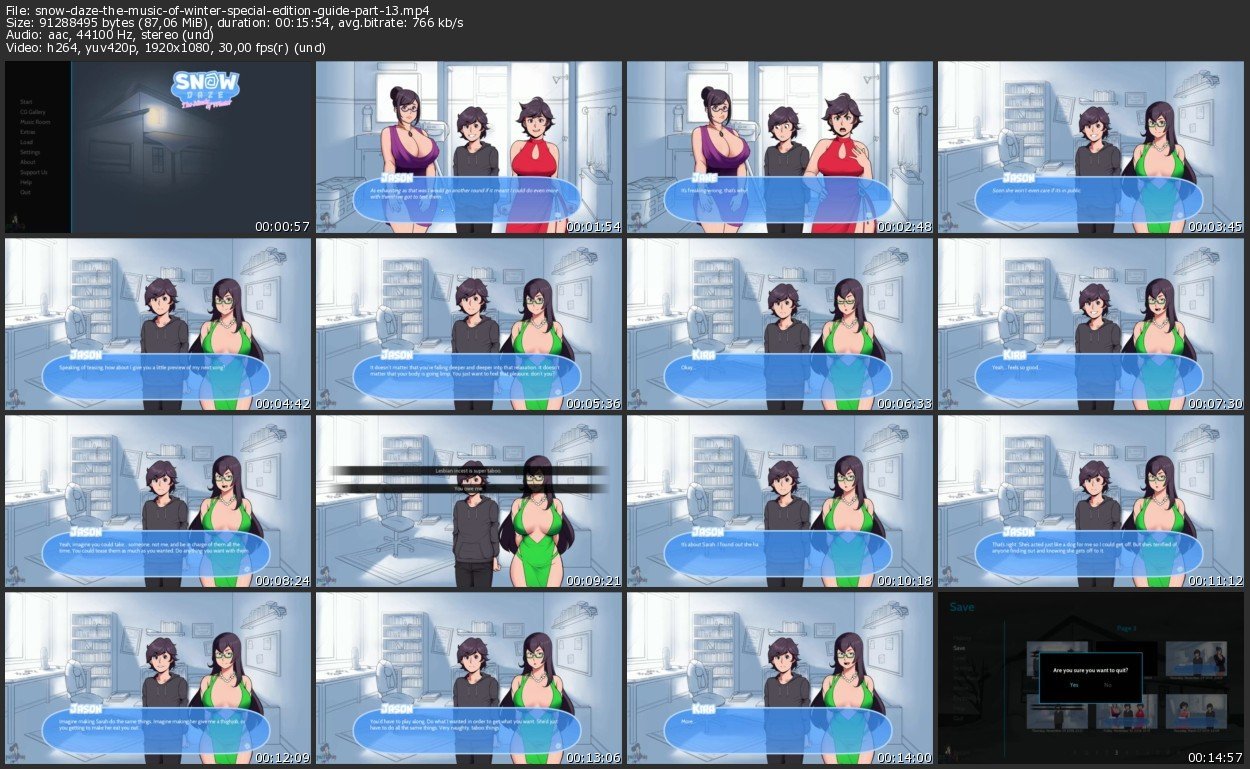Select highlighted page number 3 in save pager

pyautogui.click(x=1116, y=751)
